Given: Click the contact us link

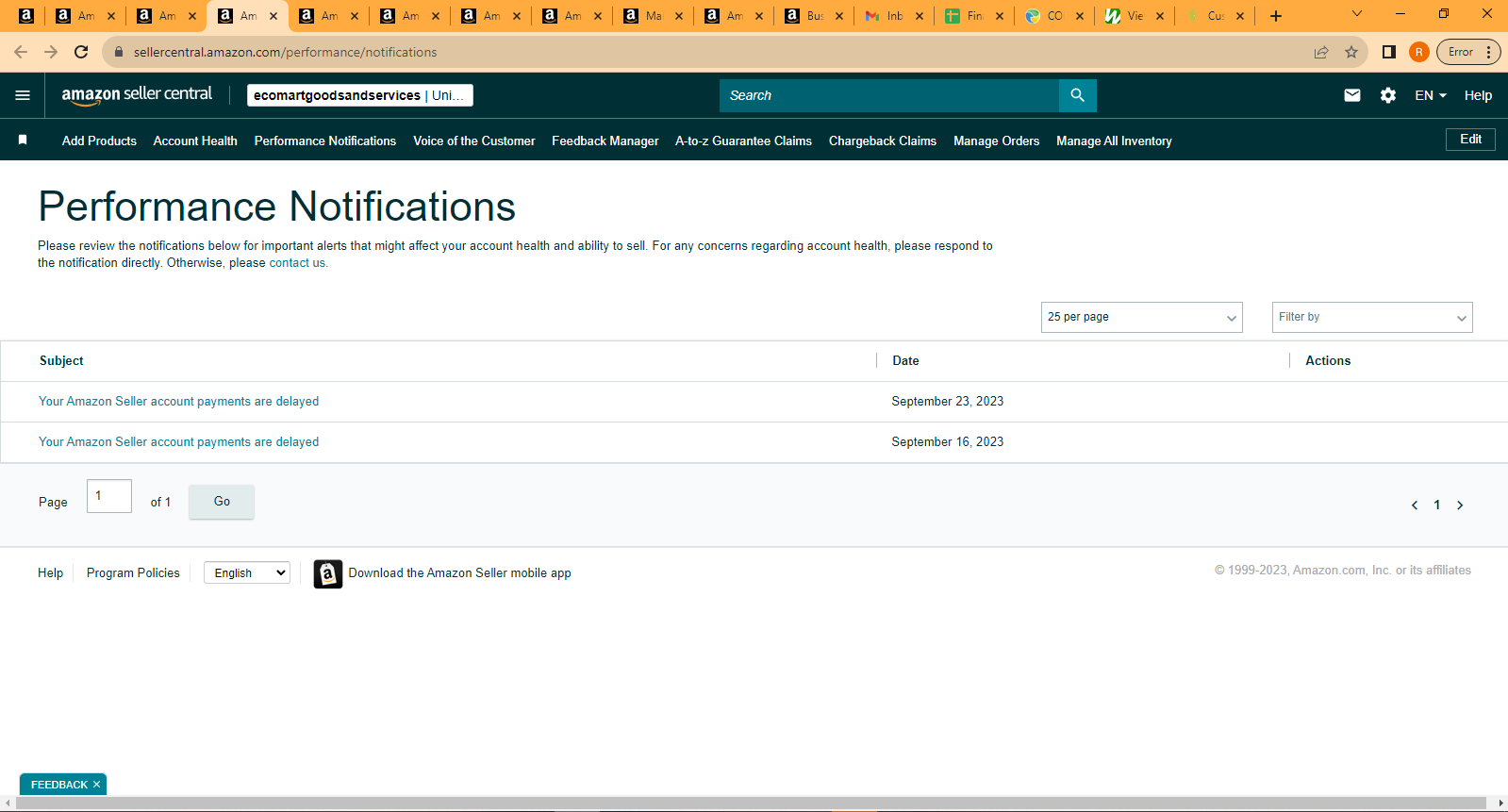Looking at the screenshot, I should click(x=297, y=263).
